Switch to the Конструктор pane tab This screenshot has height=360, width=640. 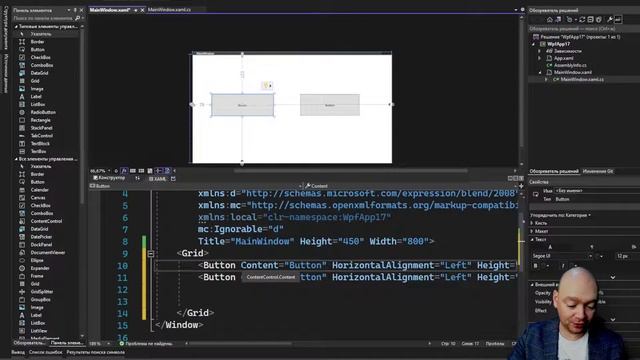pyautogui.click(x=109, y=178)
